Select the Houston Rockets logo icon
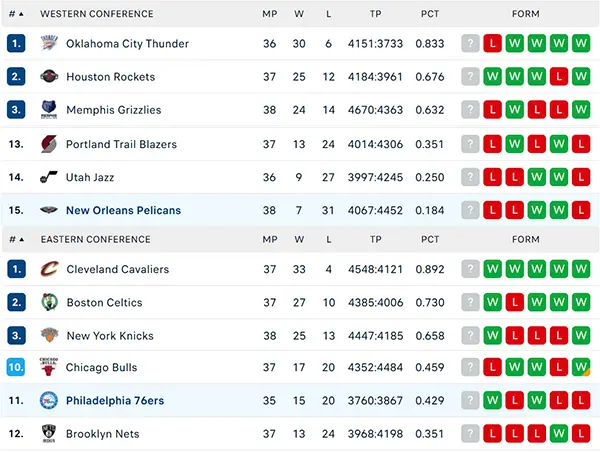600x452 pixels. 49,76
